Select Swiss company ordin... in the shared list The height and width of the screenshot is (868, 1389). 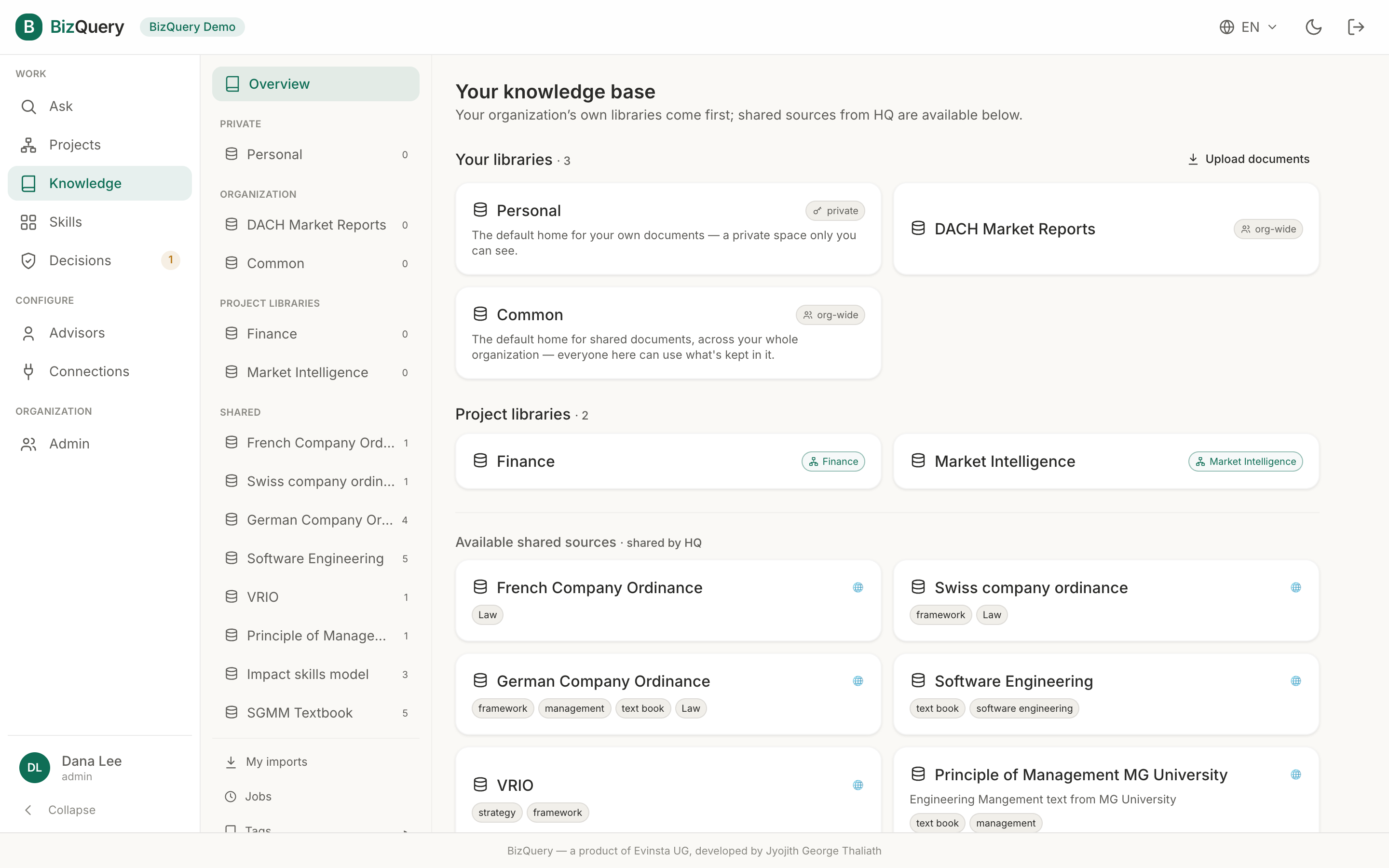coord(316,481)
